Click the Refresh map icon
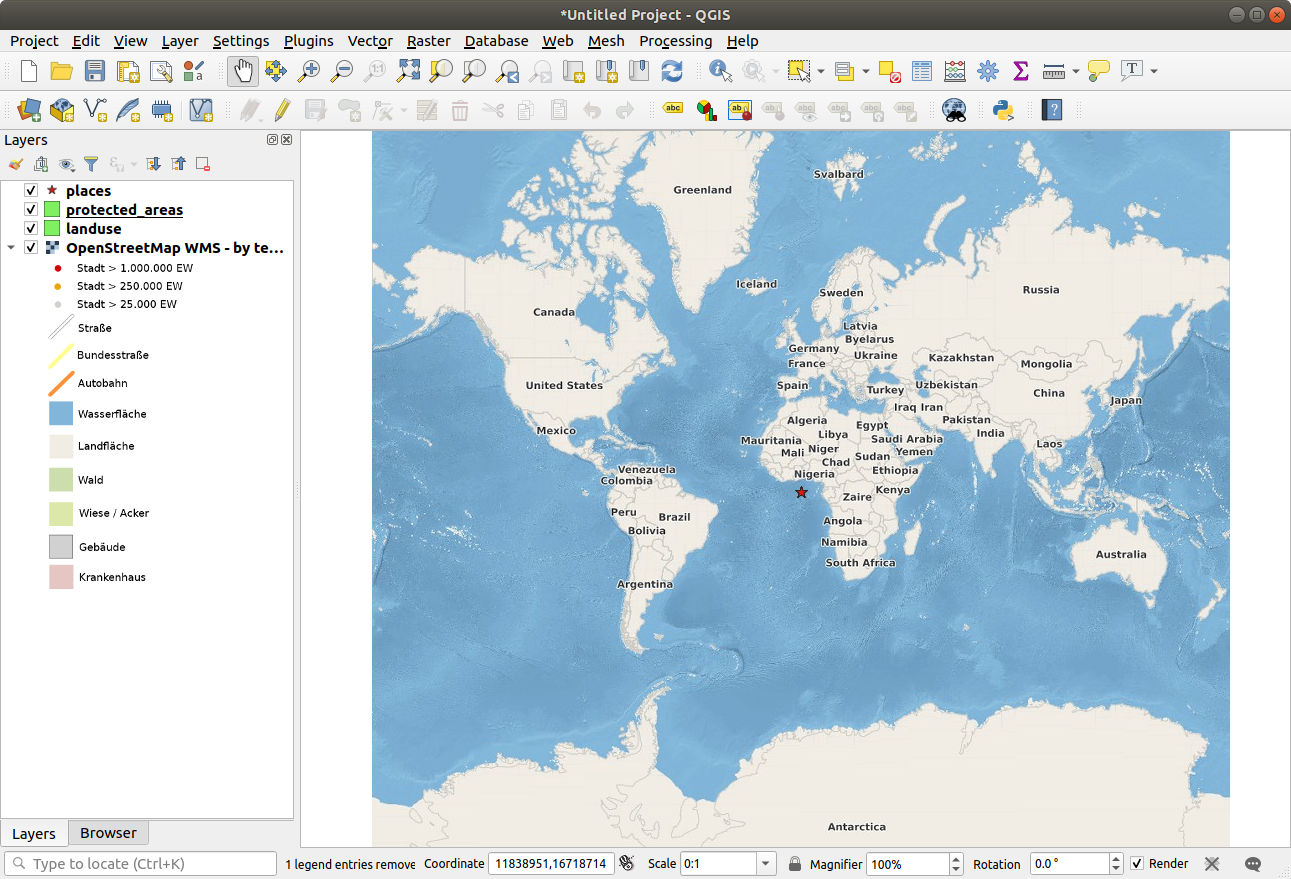 click(672, 71)
